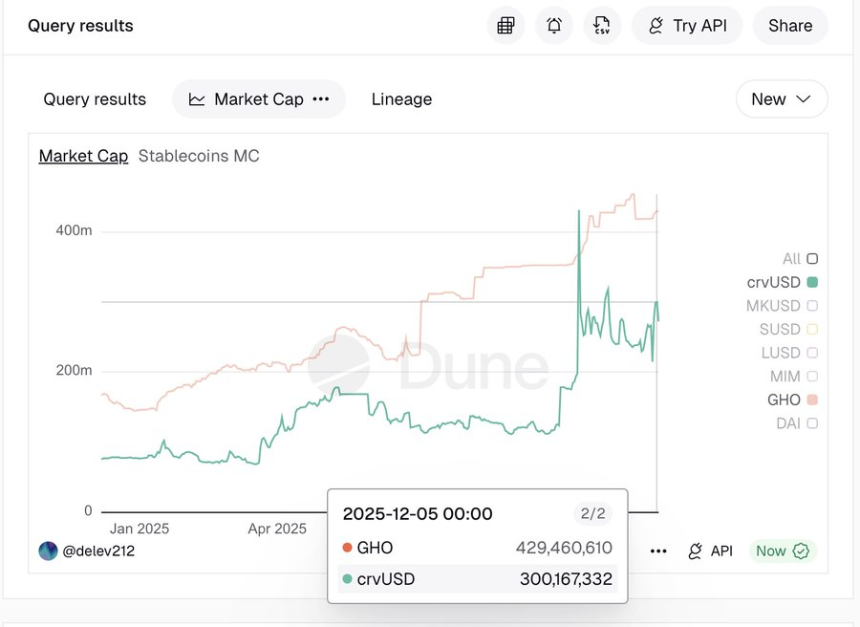Enable the All checkbox in the legend
860x627 pixels.
click(x=812, y=258)
